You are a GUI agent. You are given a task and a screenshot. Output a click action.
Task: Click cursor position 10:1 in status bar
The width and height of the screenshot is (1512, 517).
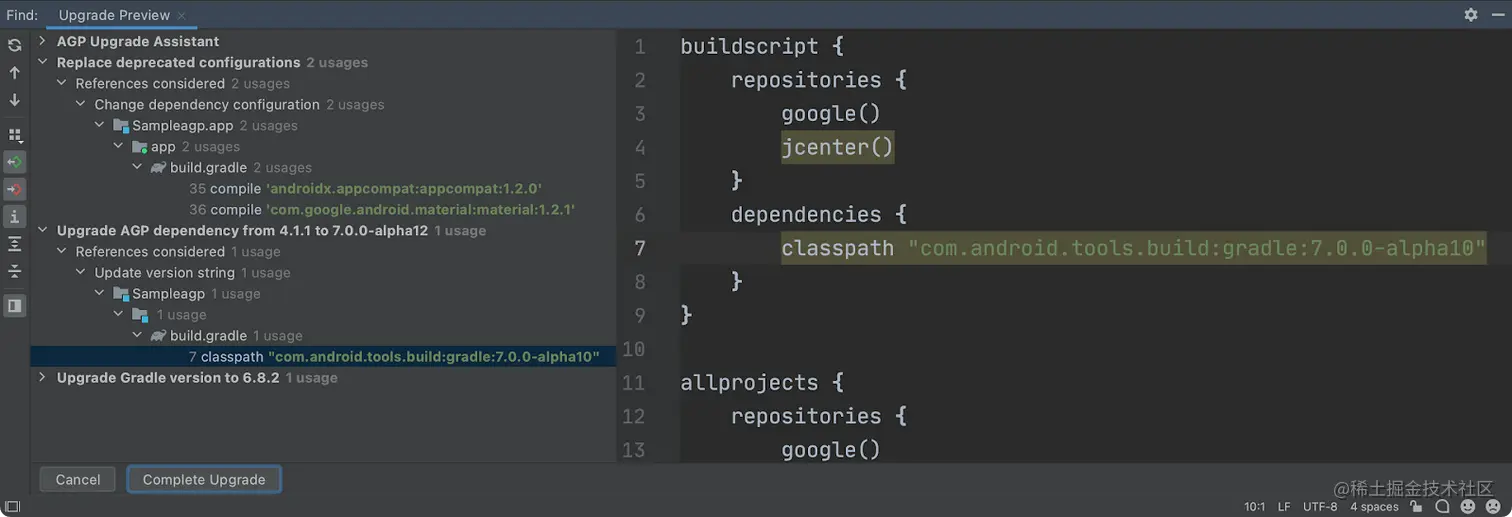1255,507
